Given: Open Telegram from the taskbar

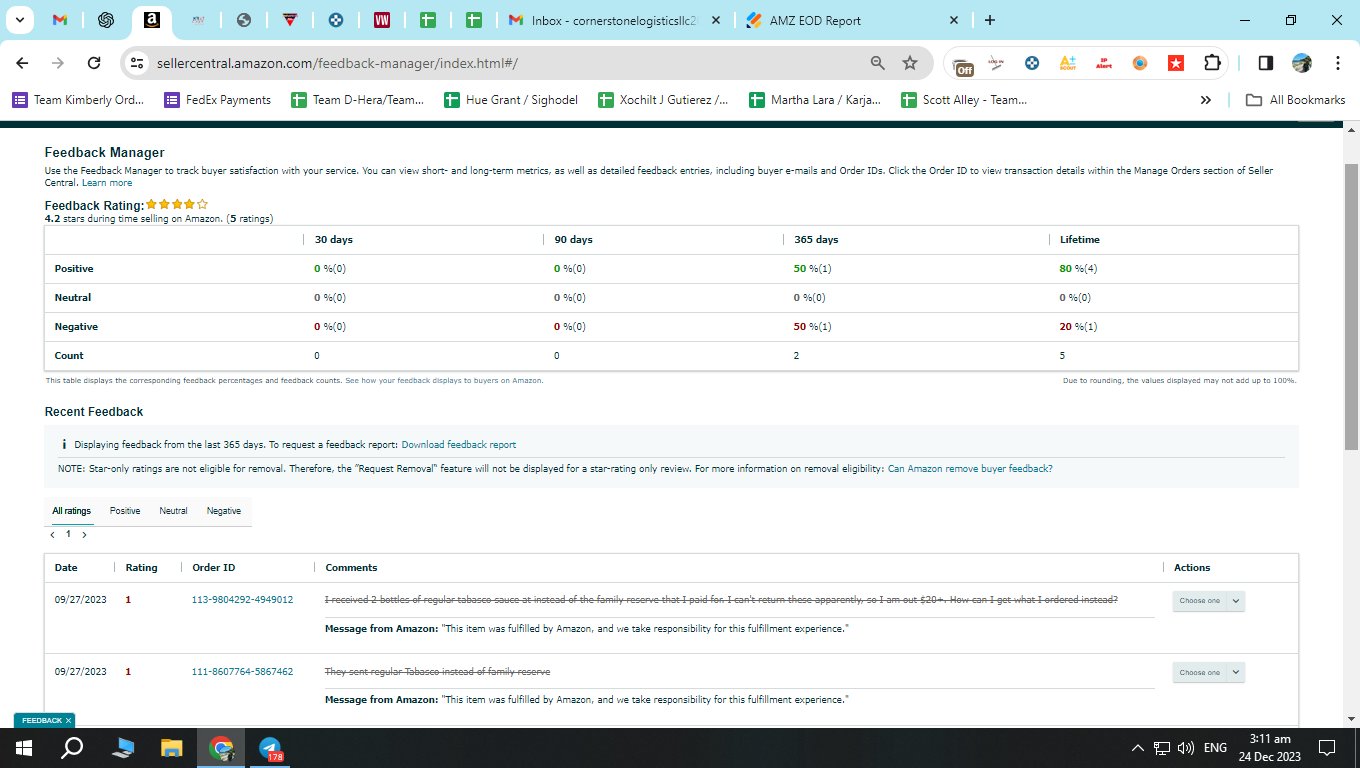Looking at the screenshot, I should coord(270,748).
